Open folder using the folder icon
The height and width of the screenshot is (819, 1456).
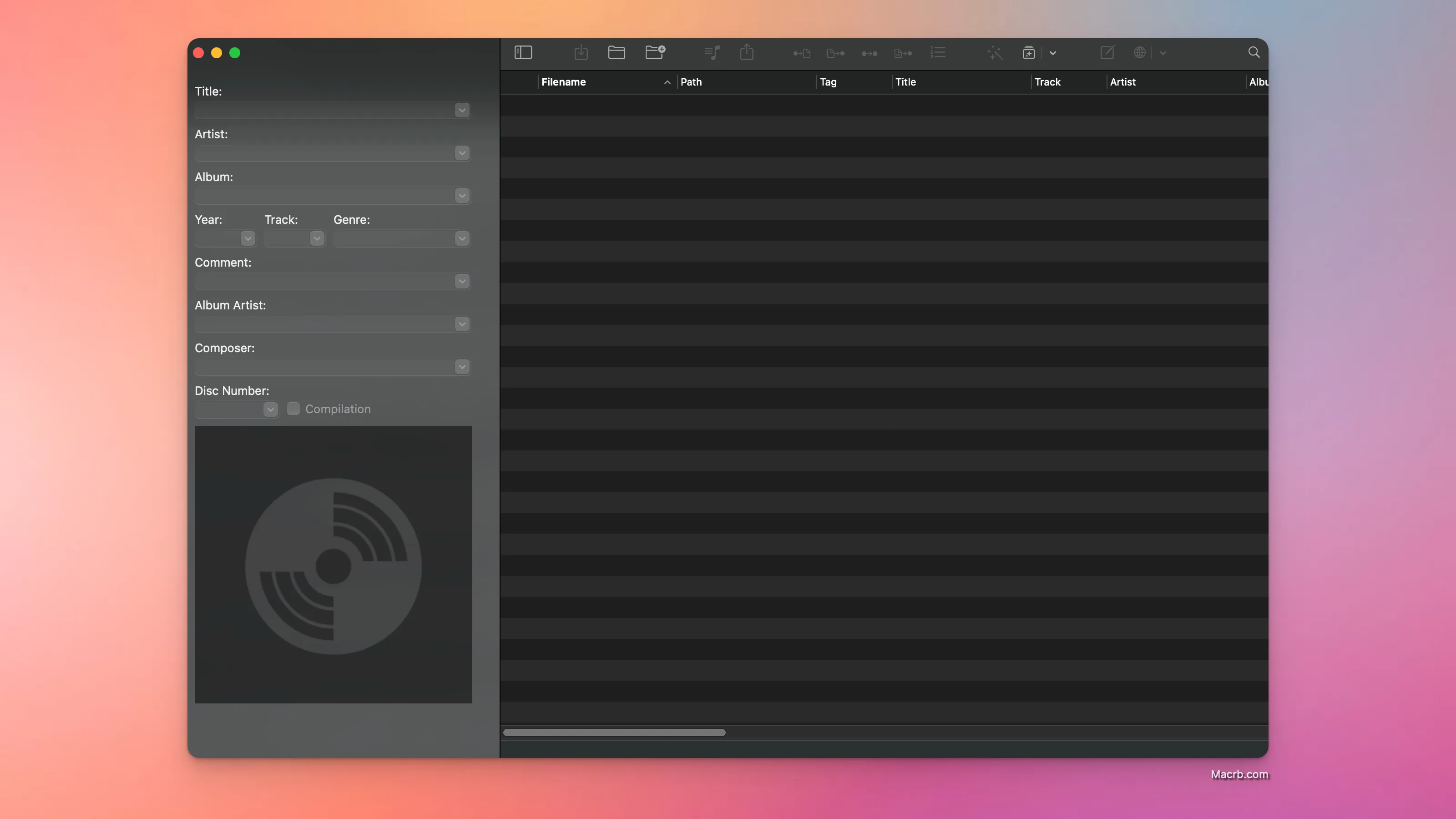tap(616, 53)
